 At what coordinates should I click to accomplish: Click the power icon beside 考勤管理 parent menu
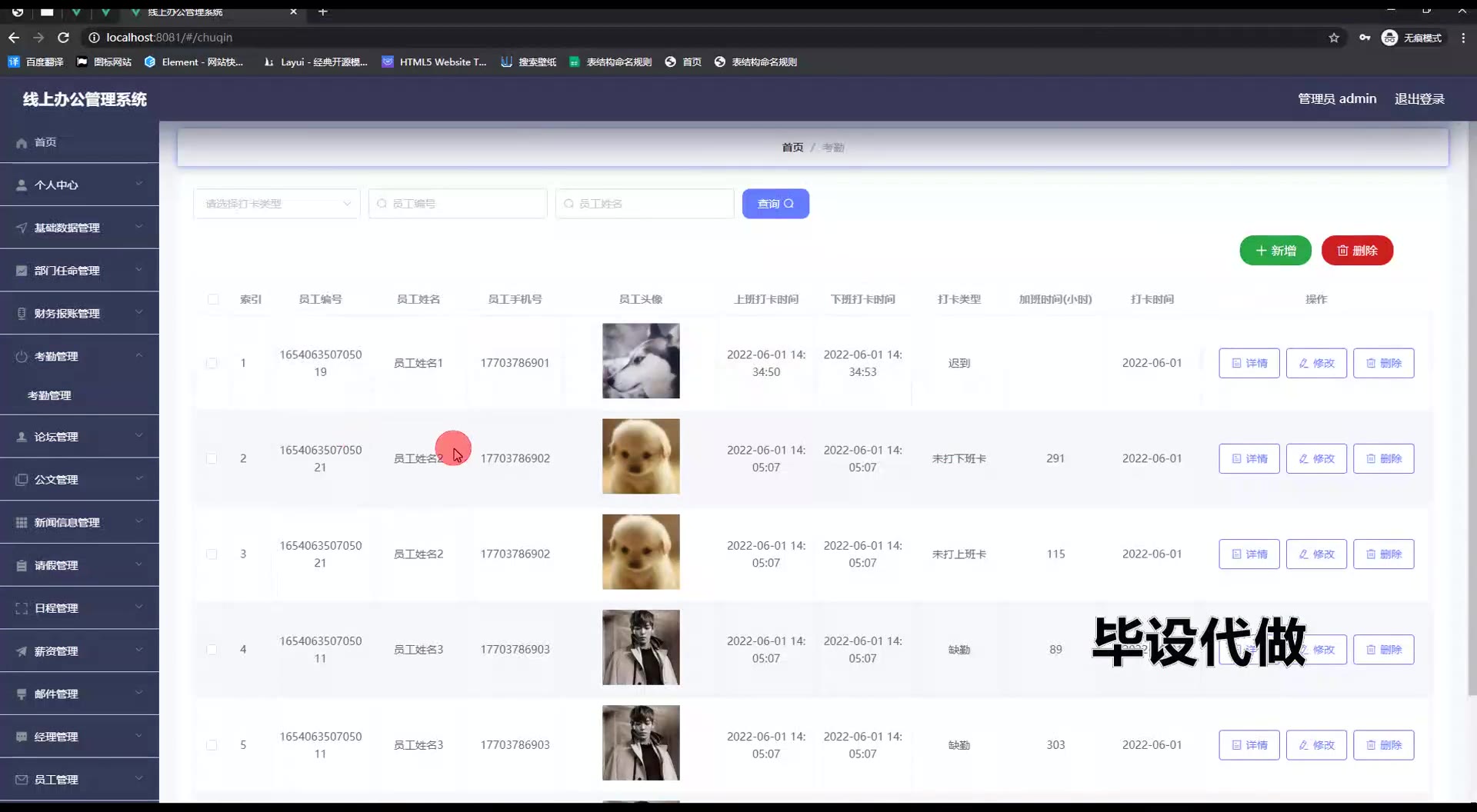tap(22, 357)
